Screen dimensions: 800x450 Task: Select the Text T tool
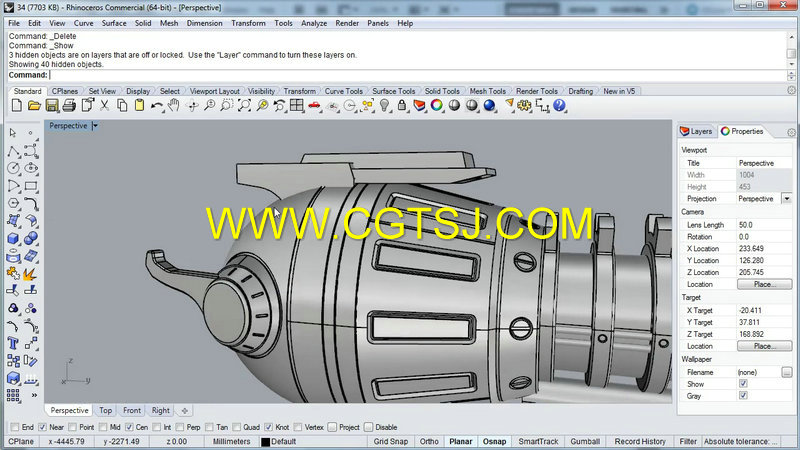click(13, 343)
